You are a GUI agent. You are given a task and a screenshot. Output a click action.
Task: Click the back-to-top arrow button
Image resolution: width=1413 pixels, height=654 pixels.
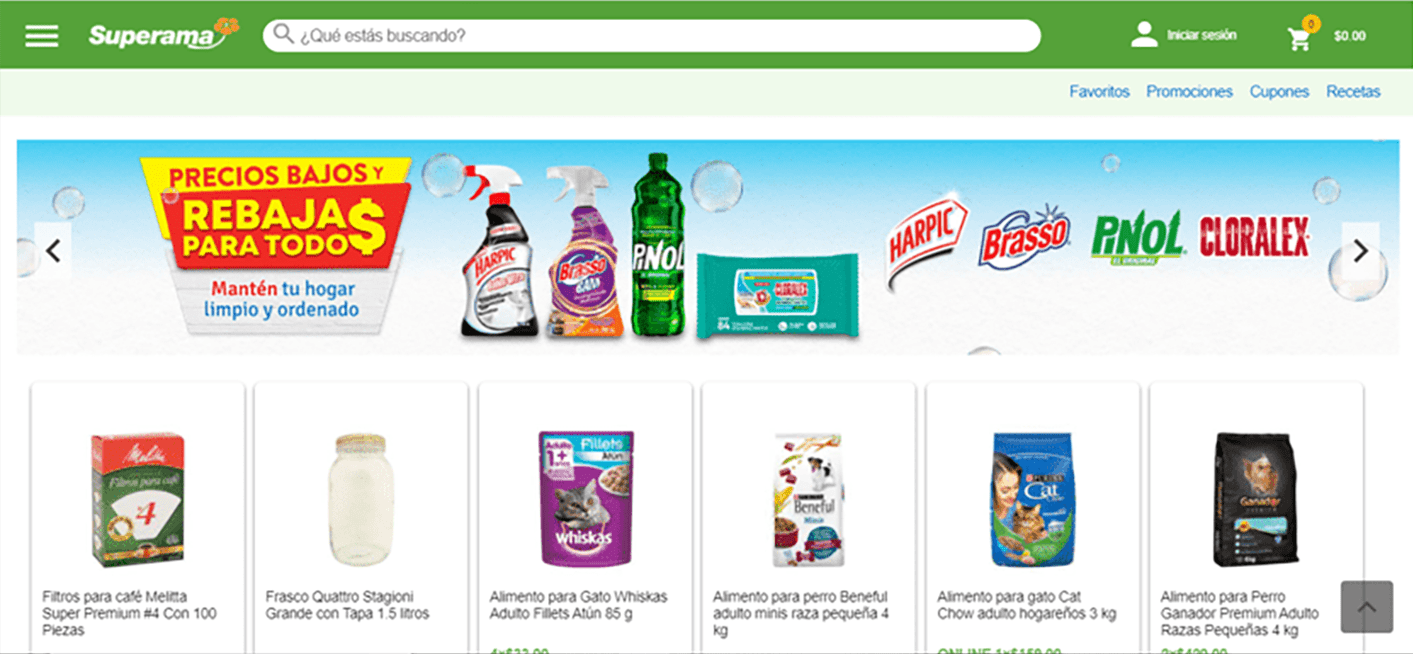click(1366, 607)
